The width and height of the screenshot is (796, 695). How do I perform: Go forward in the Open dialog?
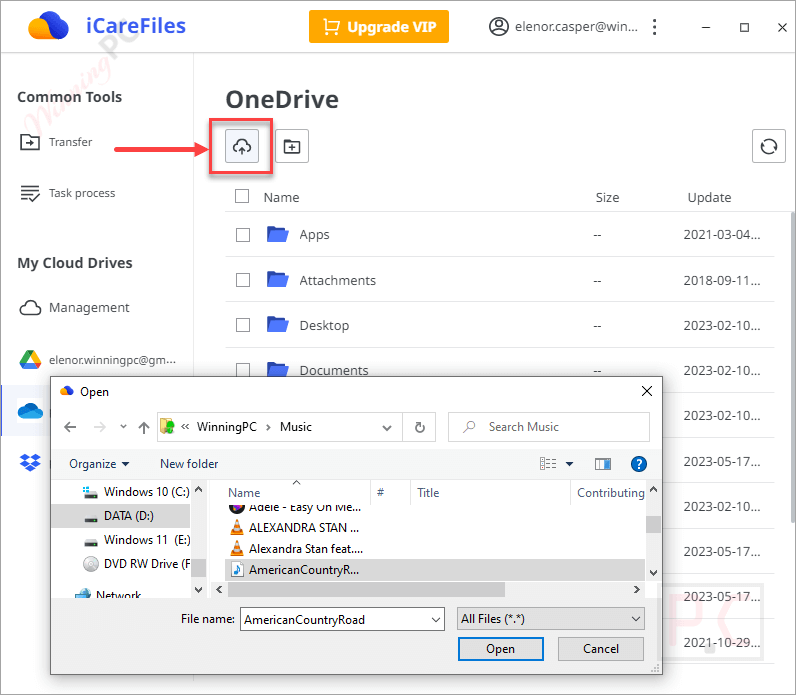[x=100, y=427]
